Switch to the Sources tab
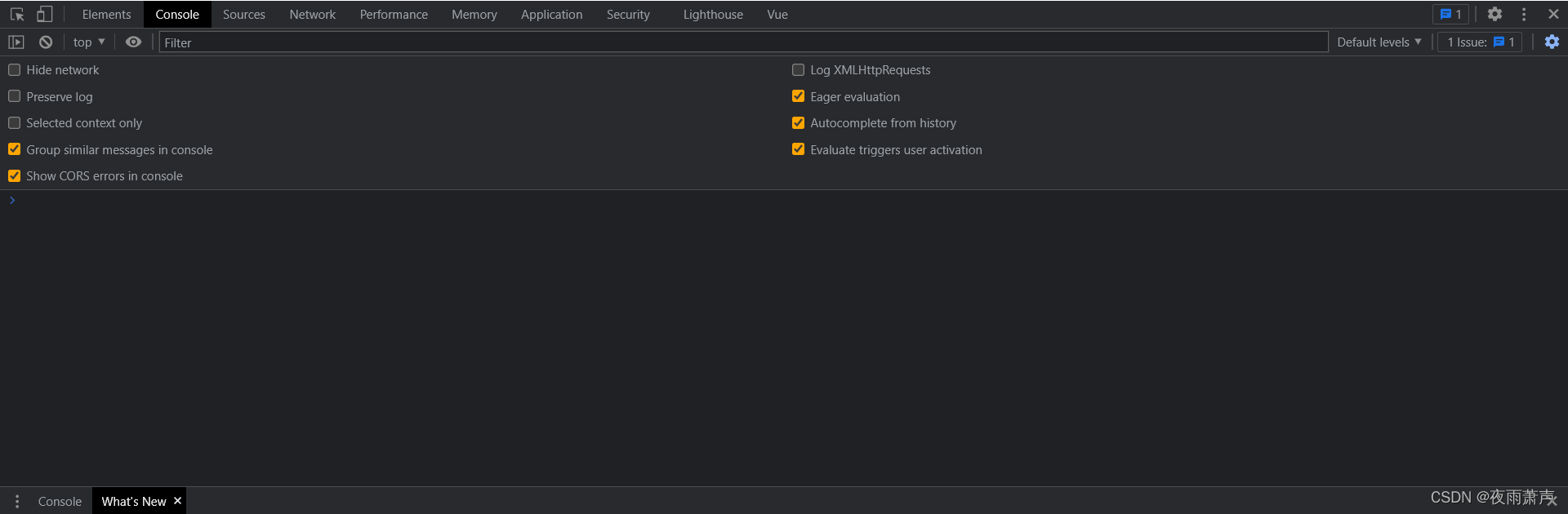This screenshot has height=514, width=1568. tap(244, 15)
